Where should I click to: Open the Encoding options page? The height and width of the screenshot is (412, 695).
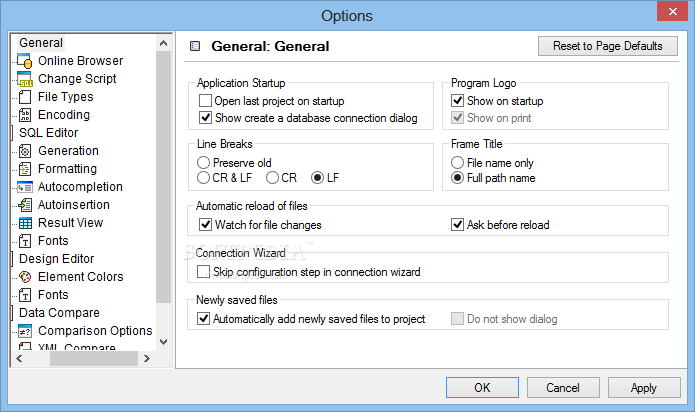(x=64, y=115)
